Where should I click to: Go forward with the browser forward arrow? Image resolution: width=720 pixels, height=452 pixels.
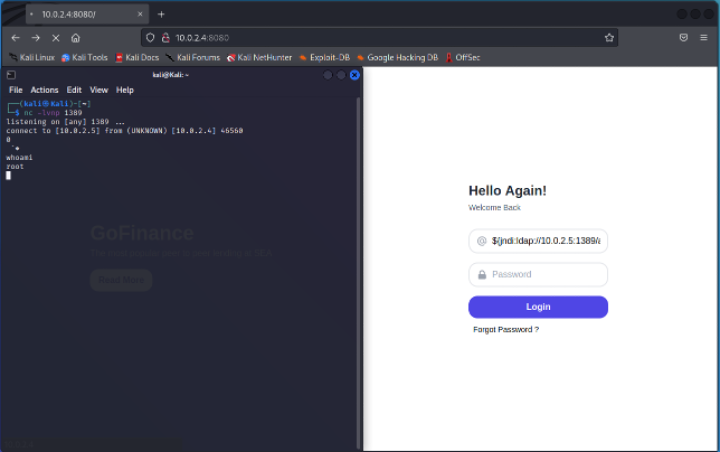35,38
